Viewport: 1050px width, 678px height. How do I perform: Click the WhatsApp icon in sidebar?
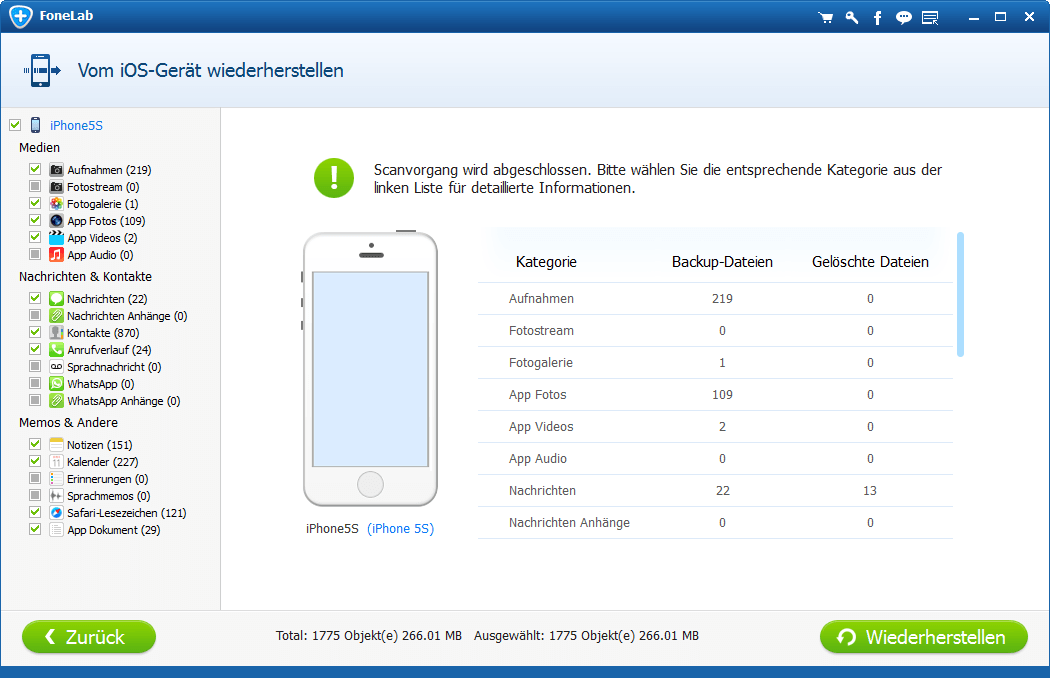(x=57, y=384)
